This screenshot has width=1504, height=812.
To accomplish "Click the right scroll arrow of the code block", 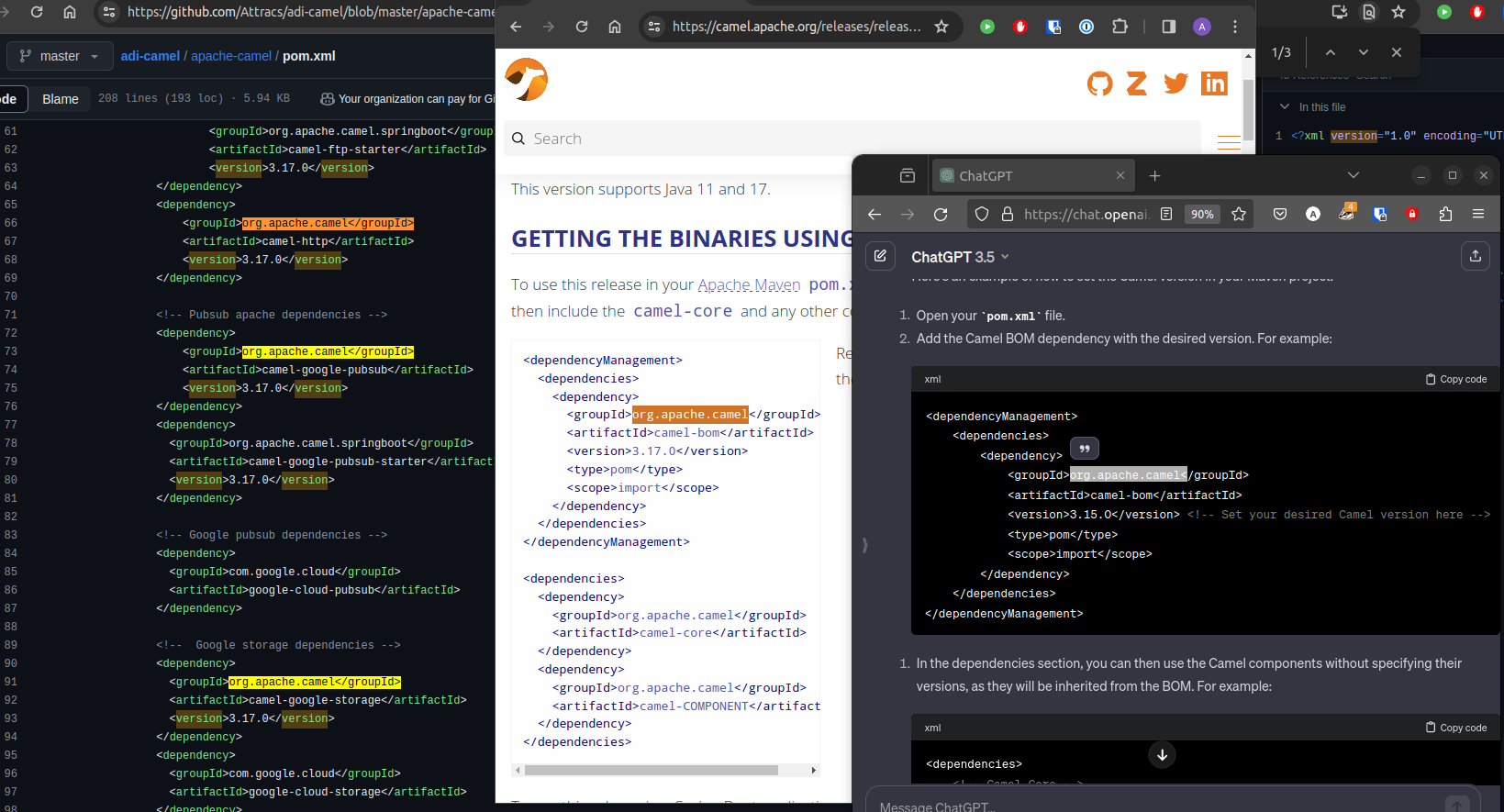I will 813,770.
